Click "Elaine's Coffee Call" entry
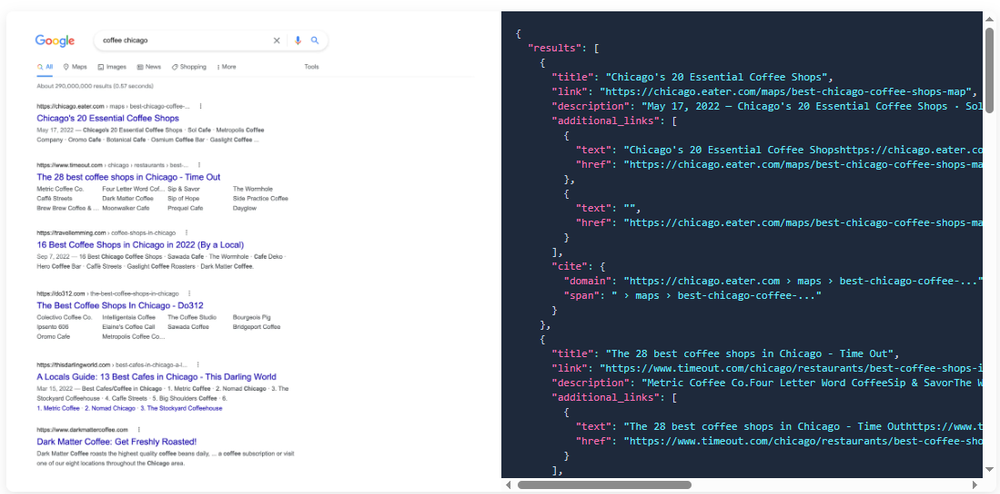 tap(128, 327)
